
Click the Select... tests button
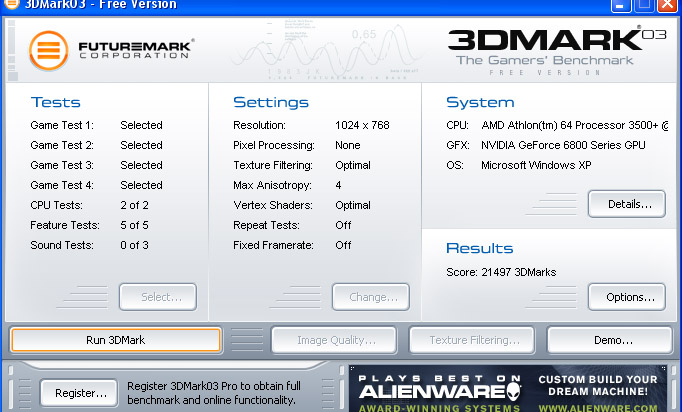click(158, 297)
